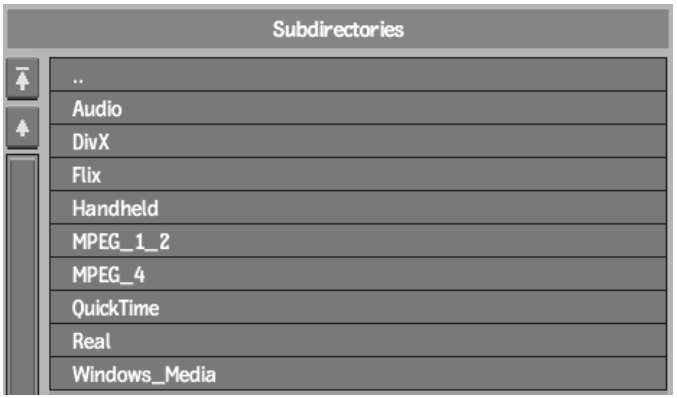Click the Subdirectories header bar

[x=338, y=29]
